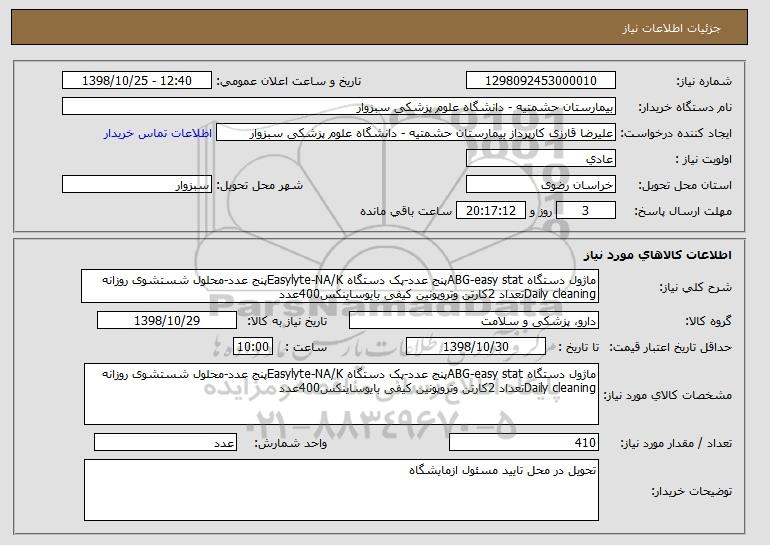The image size is (770, 545).
Task: Click the label تعداد / مقدار مورد نیاز
Action: (676, 443)
